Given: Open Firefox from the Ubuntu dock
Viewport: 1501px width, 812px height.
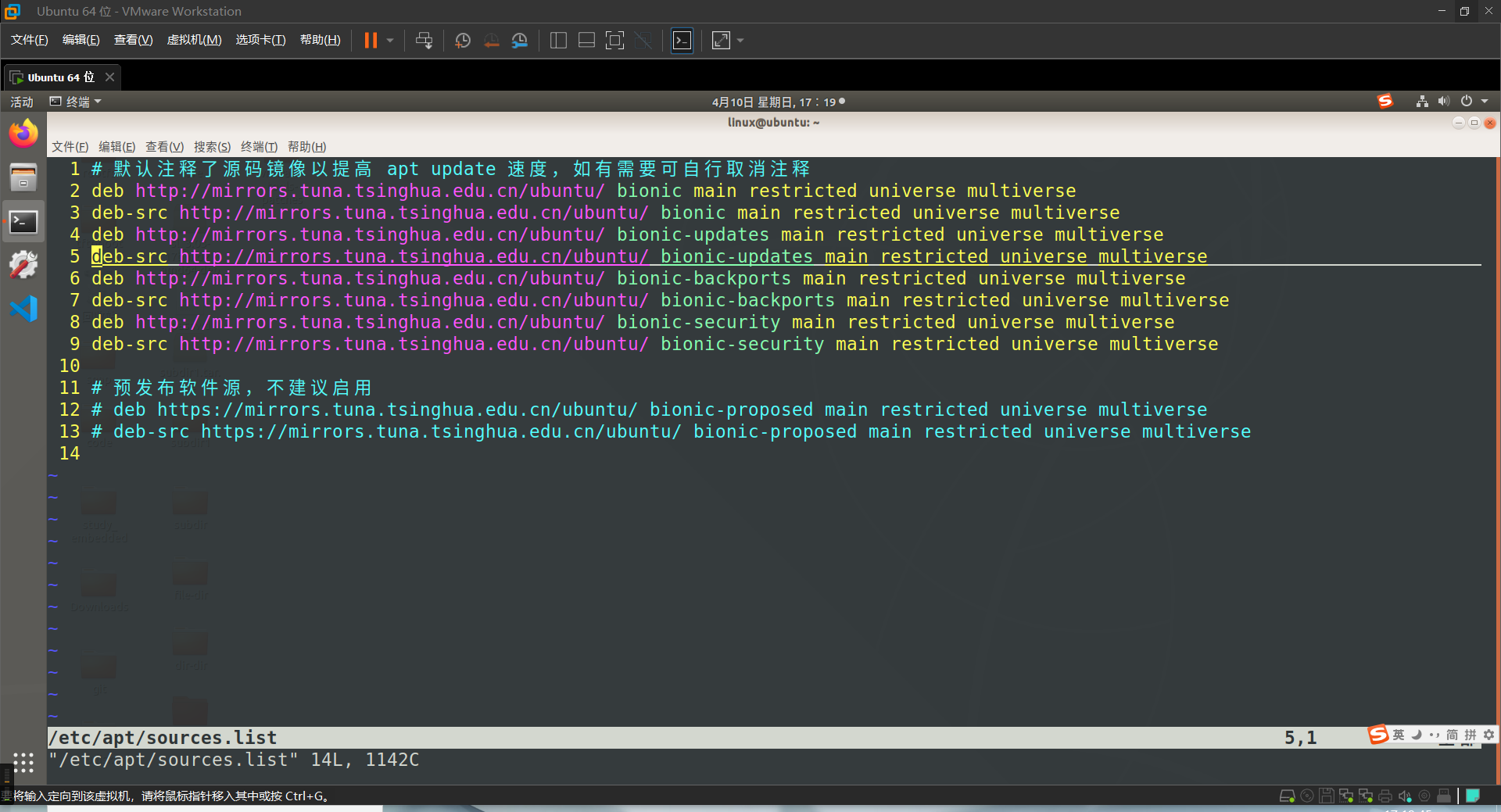Looking at the screenshot, I should [x=23, y=134].
